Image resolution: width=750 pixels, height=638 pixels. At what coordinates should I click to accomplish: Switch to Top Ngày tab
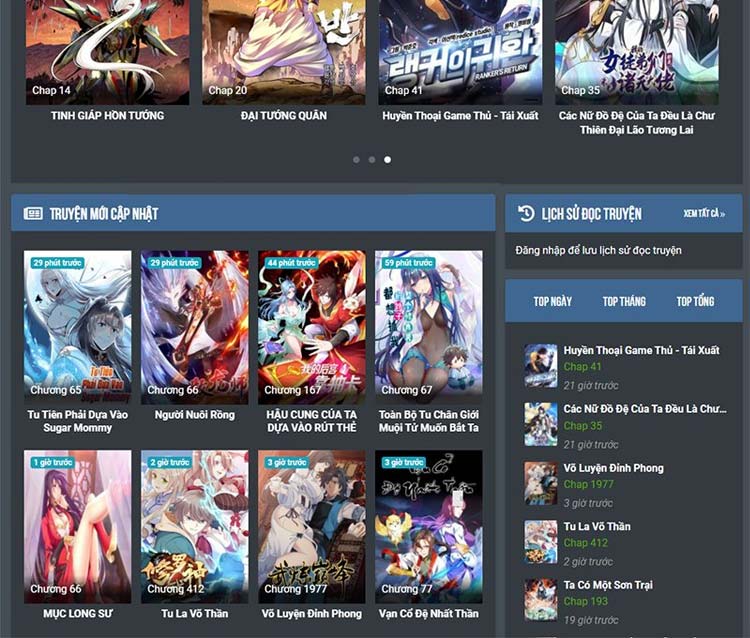(553, 301)
